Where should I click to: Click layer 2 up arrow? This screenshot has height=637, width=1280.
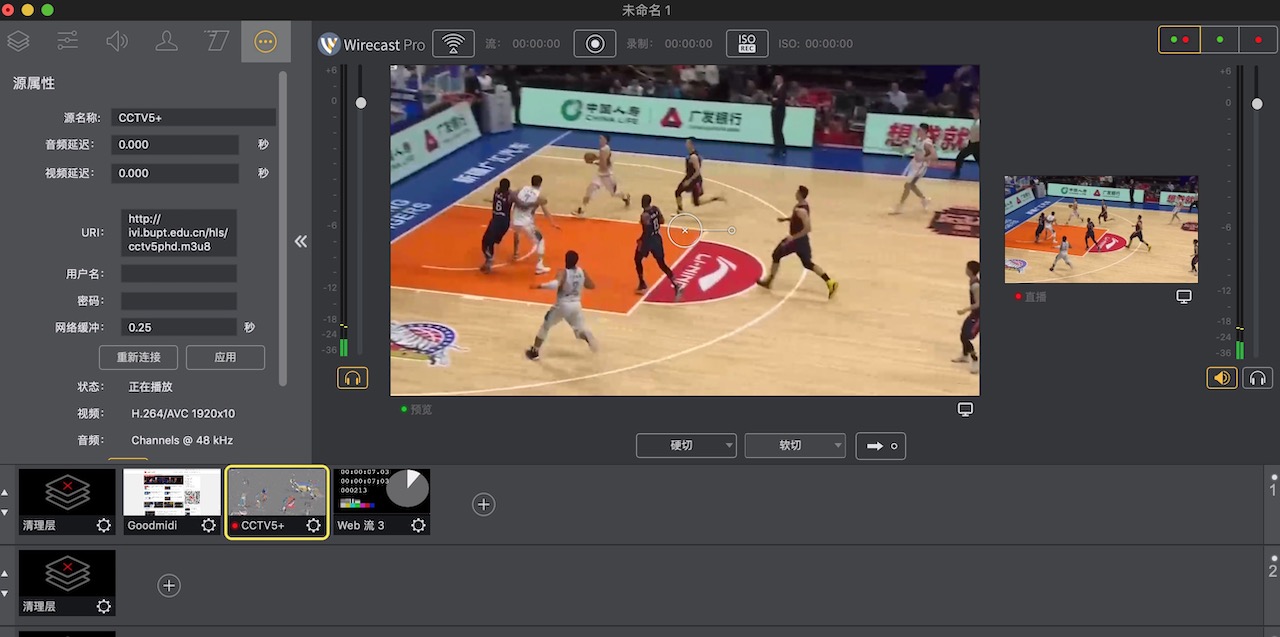click(5, 574)
